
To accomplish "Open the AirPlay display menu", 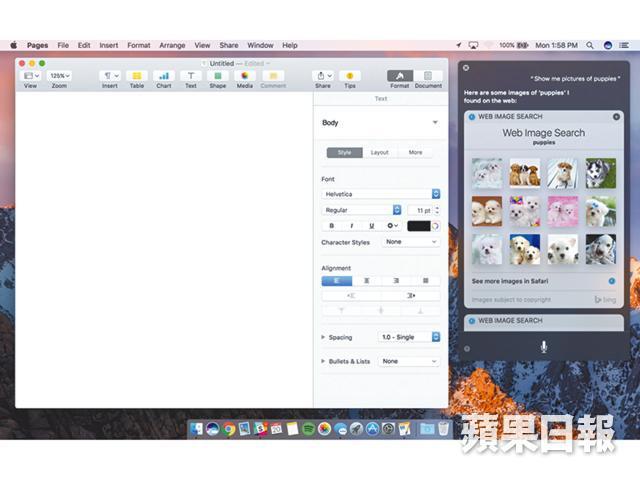I will pyautogui.click(x=473, y=45).
